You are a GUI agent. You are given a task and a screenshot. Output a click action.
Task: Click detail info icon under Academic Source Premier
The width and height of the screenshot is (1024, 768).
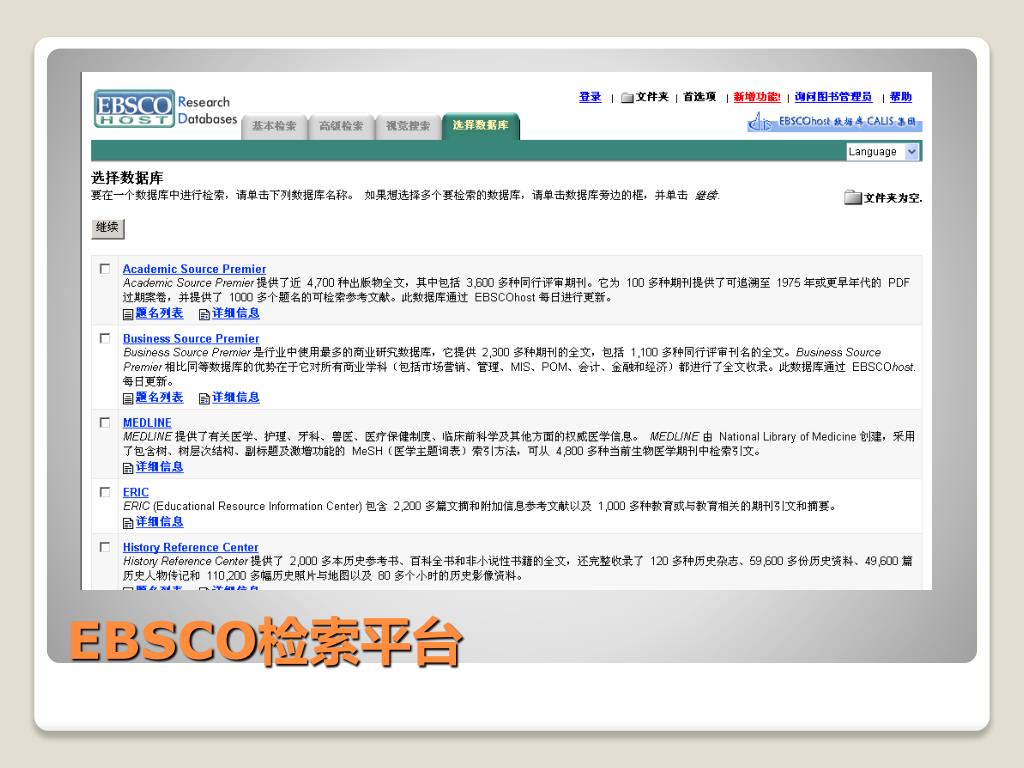pyautogui.click(x=204, y=315)
